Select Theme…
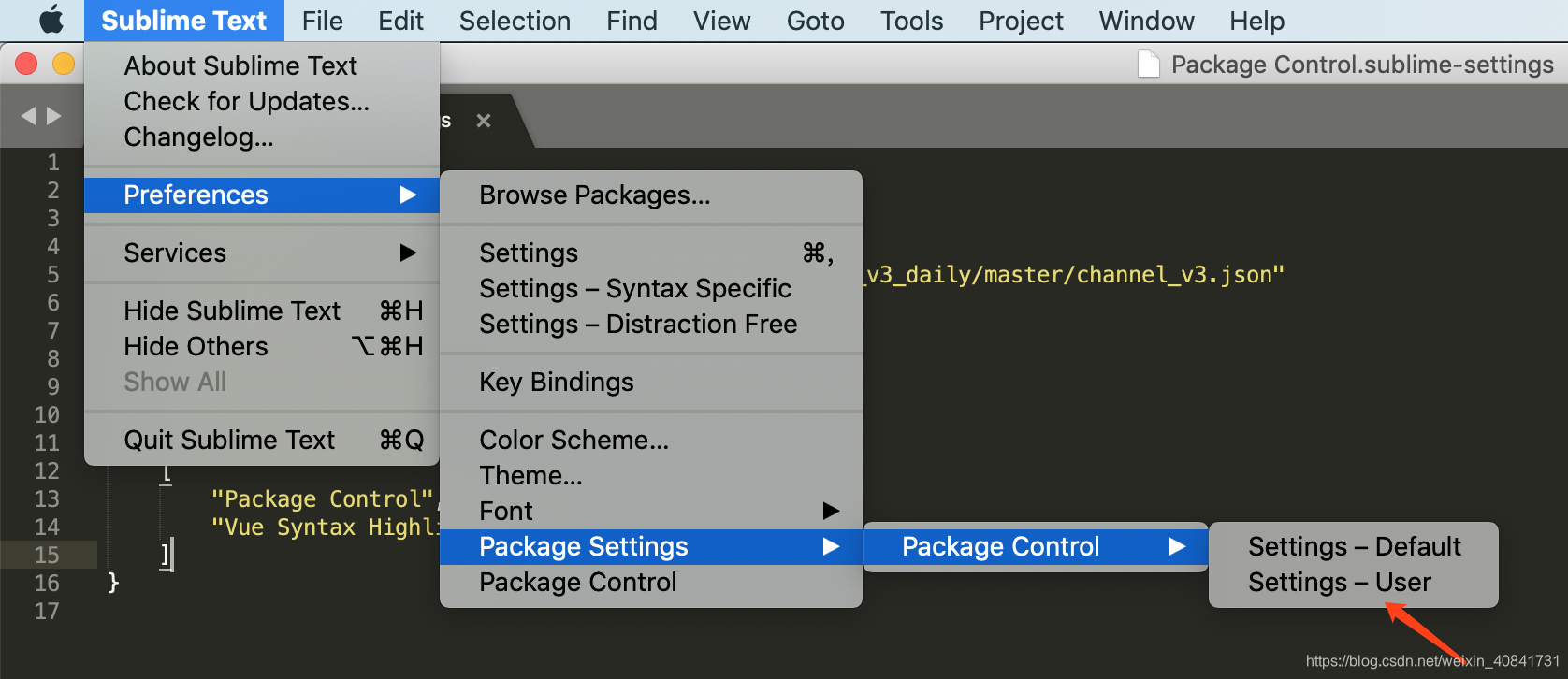The height and width of the screenshot is (679, 1568). point(651,475)
